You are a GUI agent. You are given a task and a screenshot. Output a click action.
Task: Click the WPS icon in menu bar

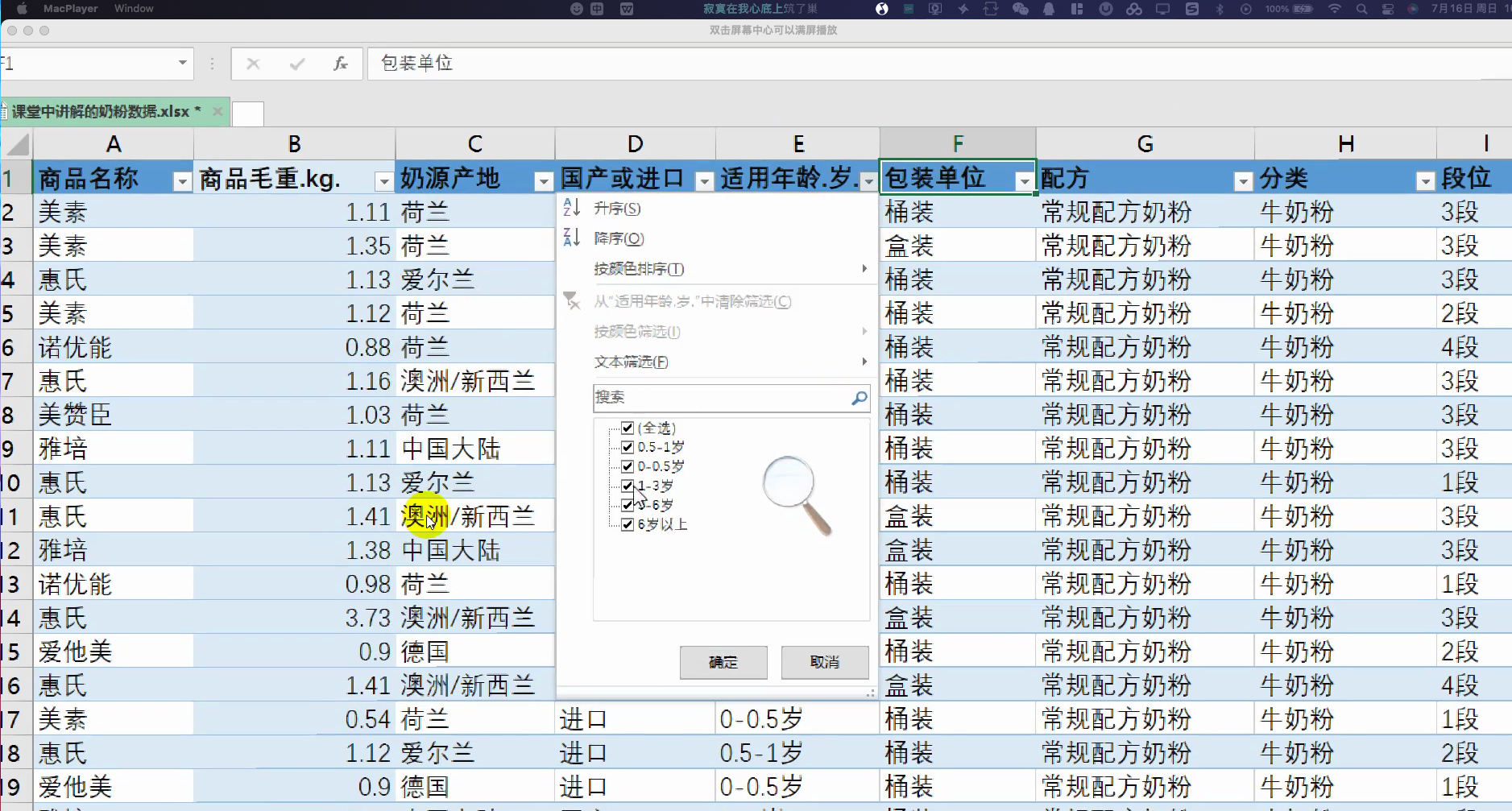coord(627,9)
